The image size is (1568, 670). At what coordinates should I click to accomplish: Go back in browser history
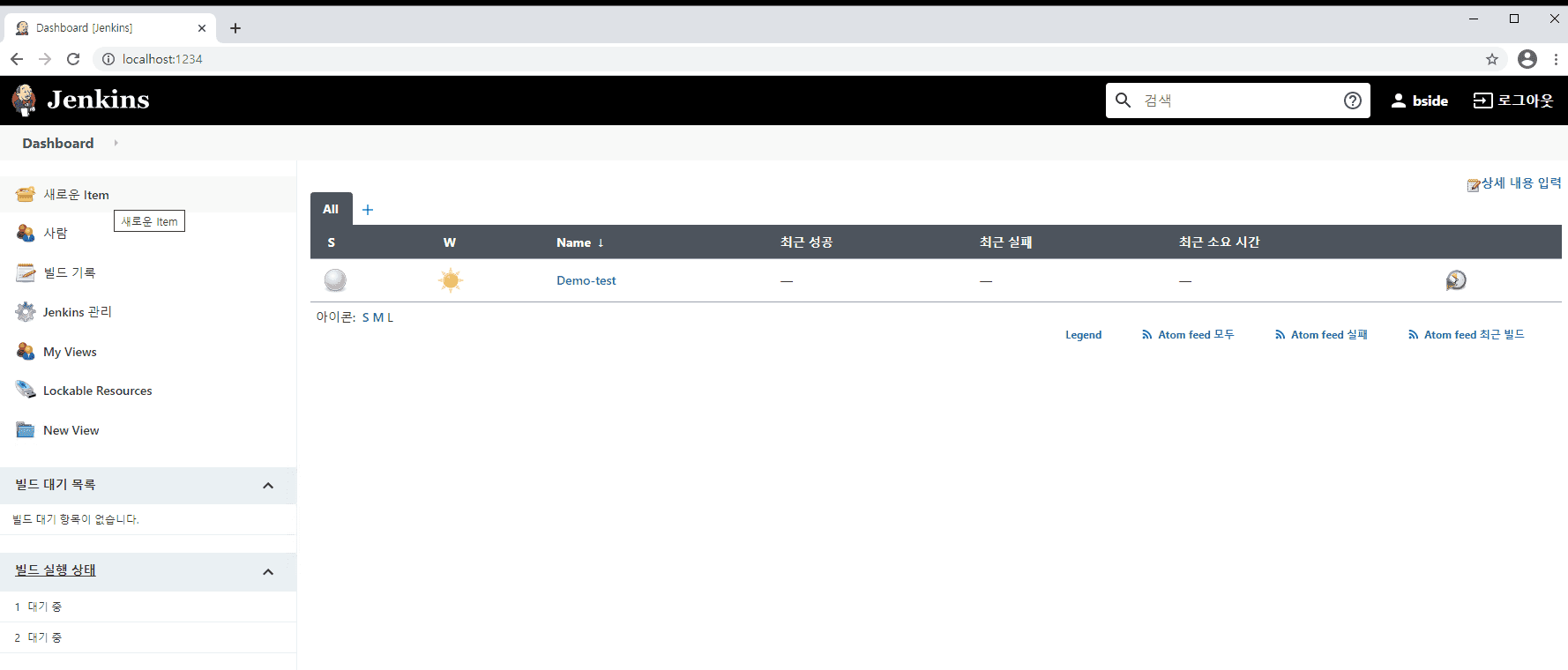pos(17,59)
